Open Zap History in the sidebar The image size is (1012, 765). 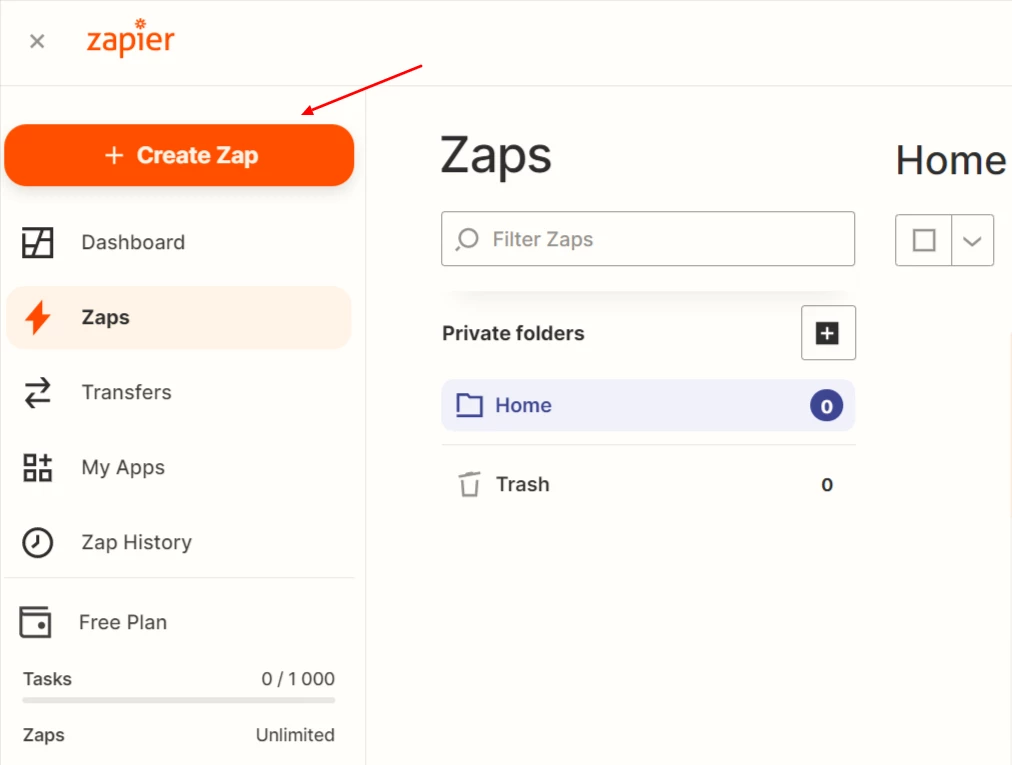pyautogui.click(x=179, y=542)
